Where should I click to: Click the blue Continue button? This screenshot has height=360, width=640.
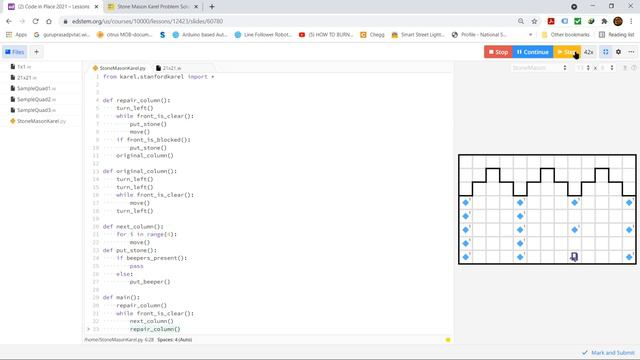[533, 52]
